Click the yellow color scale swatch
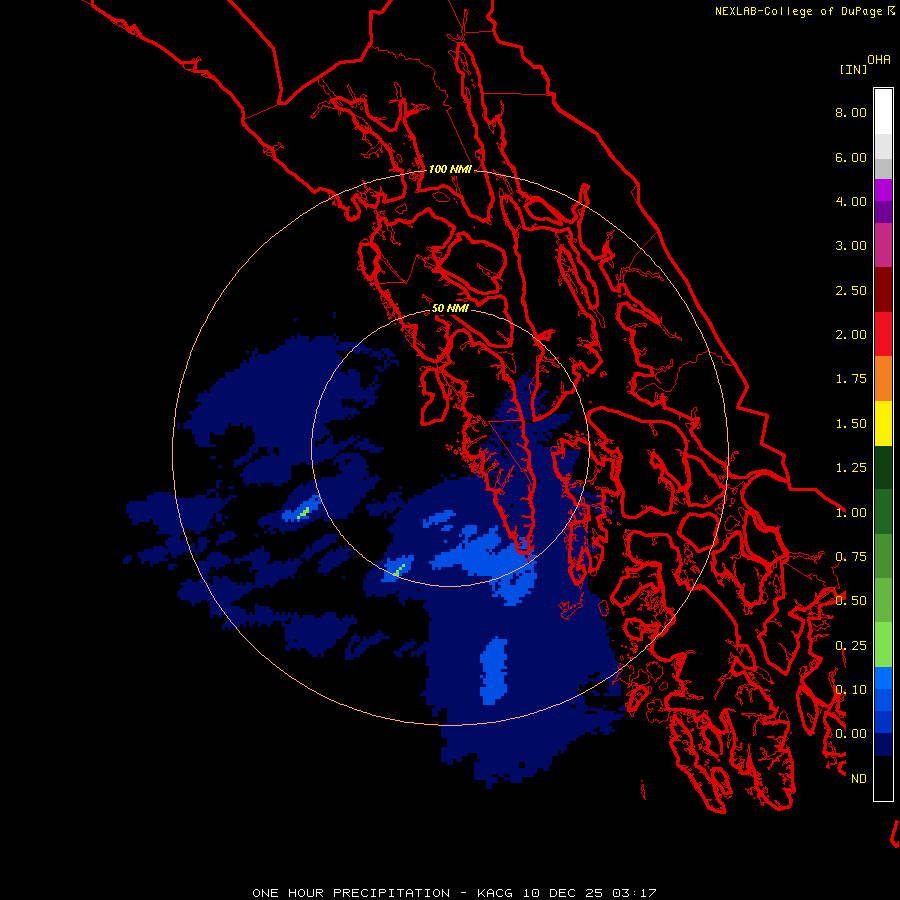This screenshot has width=900, height=900. coord(883,423)
